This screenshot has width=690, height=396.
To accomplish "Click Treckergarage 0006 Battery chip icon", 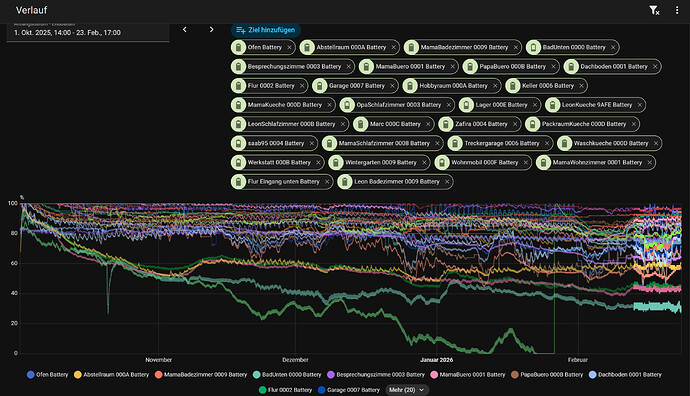I will (x=455, y=143).
